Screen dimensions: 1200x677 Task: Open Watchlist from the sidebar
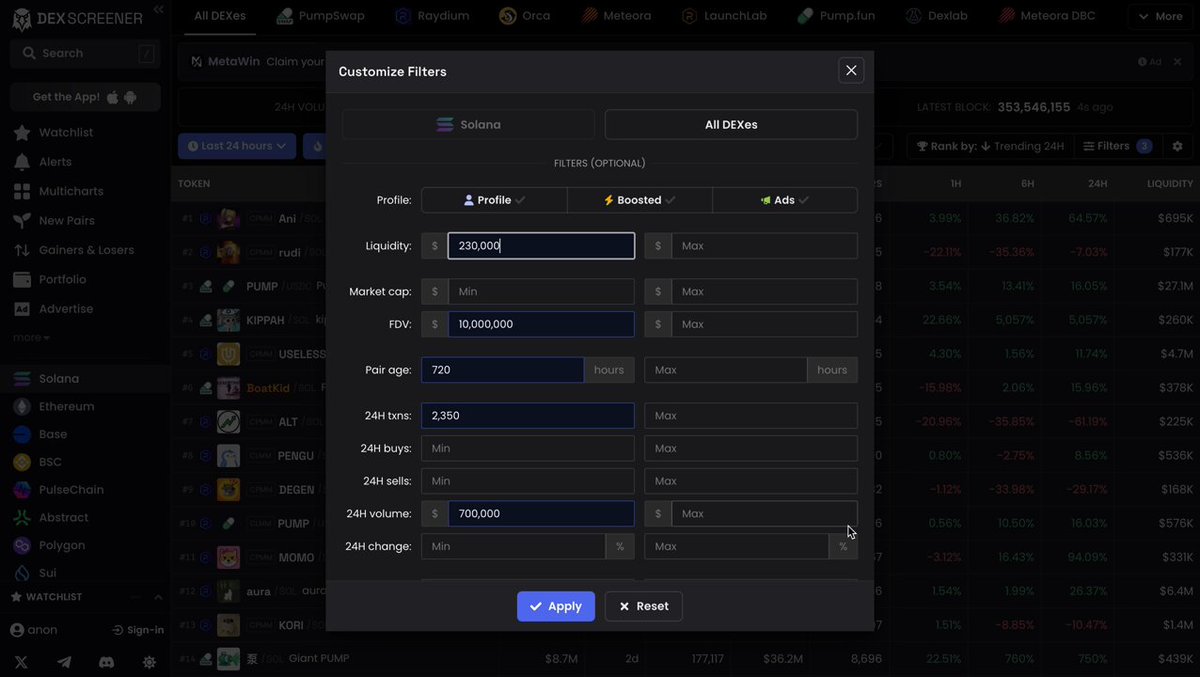[x=66, y=132]
